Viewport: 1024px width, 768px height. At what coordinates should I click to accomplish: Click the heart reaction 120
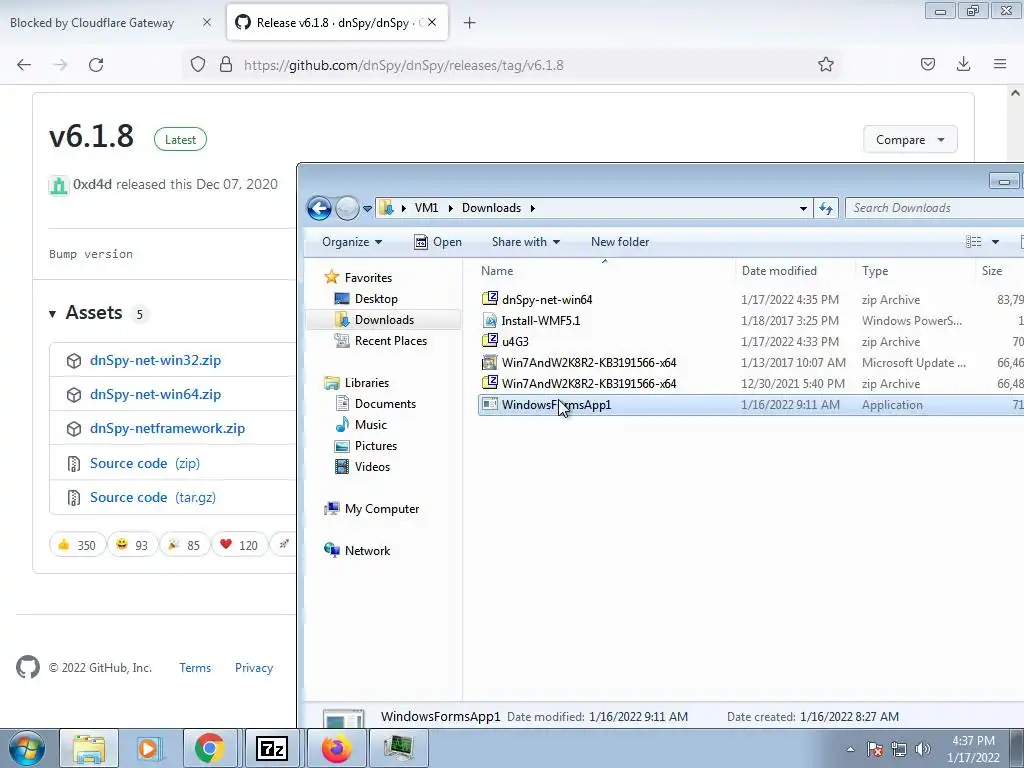click(x=239, y=545)
